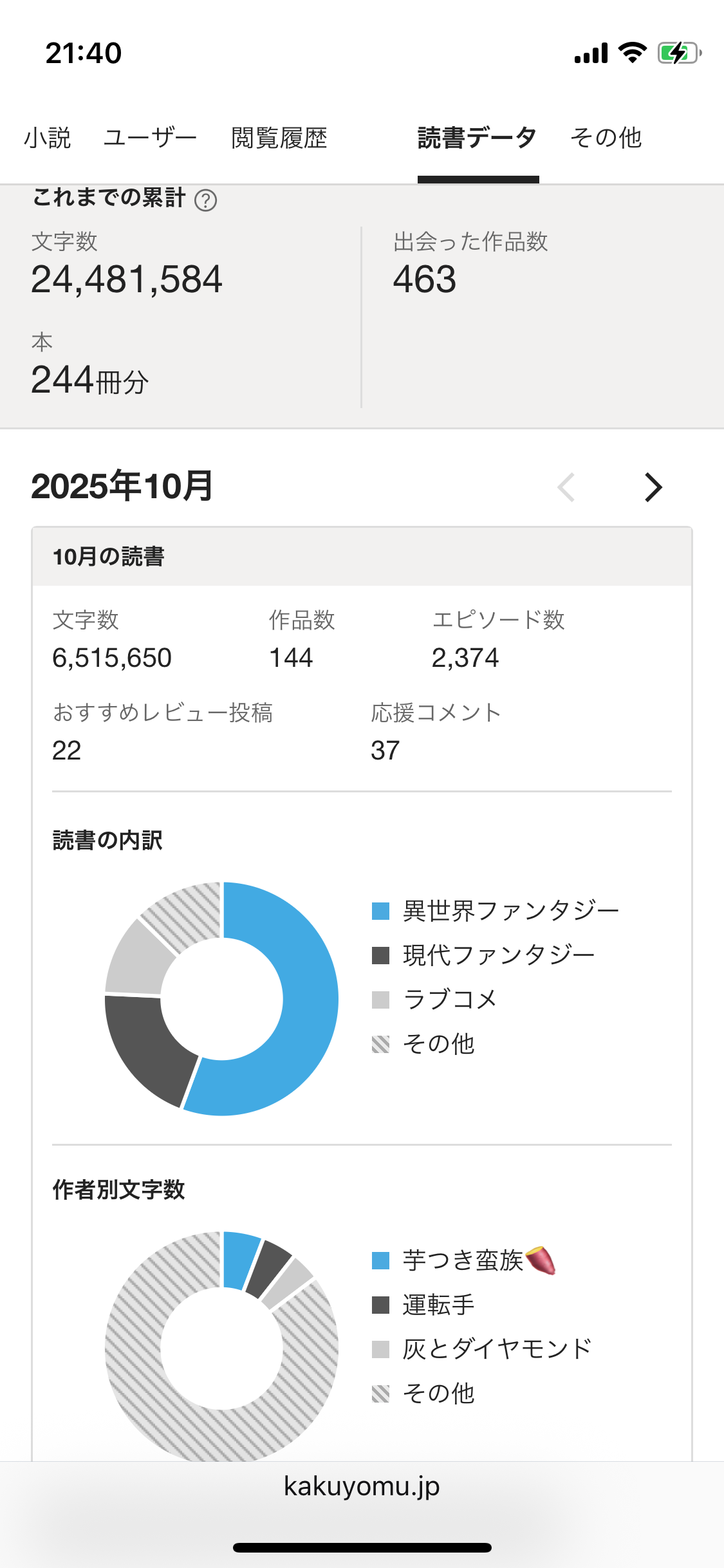Tap the 灰とダイヤモンド author legend label

(x=497, y=1349)
